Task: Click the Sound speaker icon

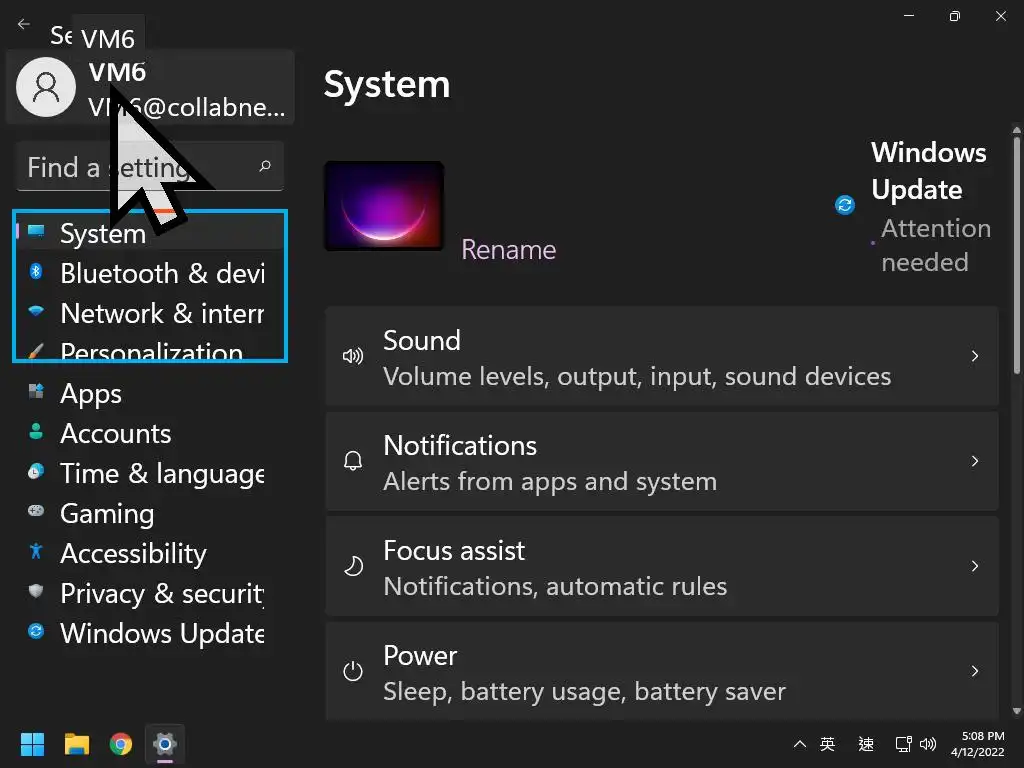Action: (353, 356)
